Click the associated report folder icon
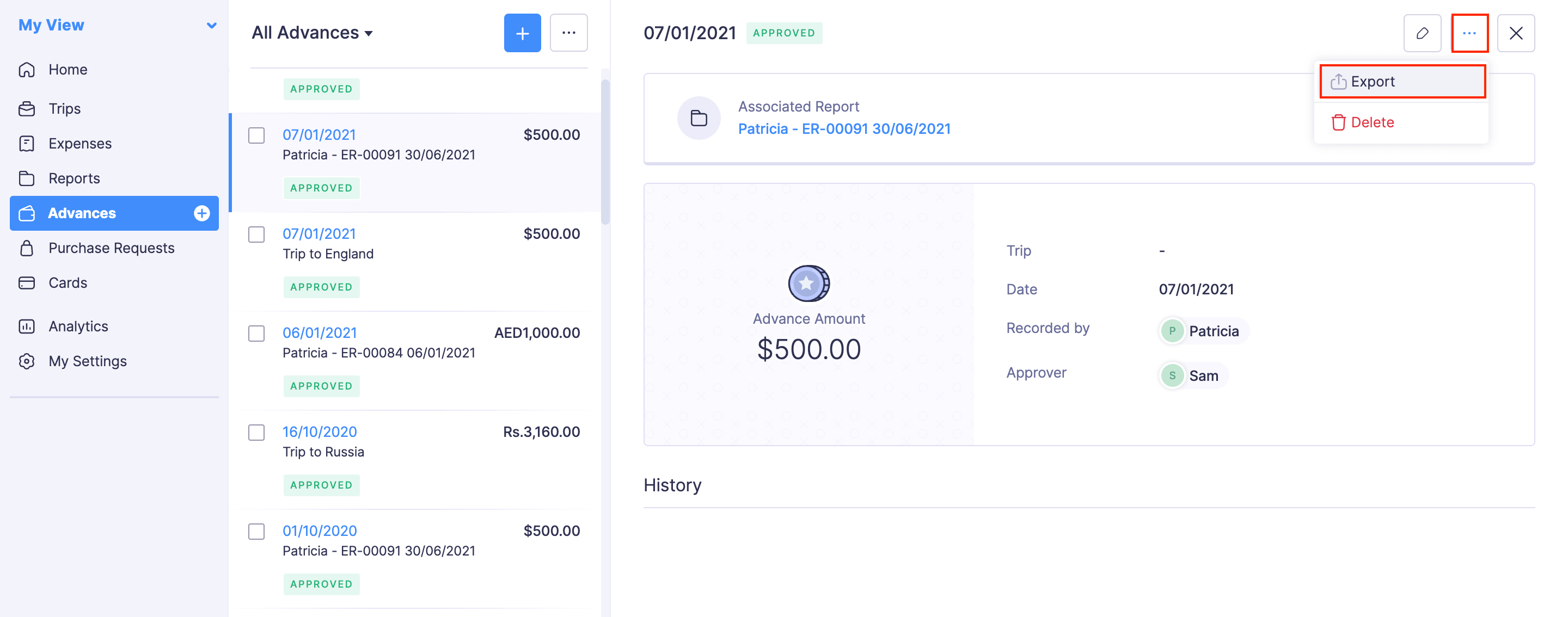This screenshot has width=1568, height=617. (x=698, y=118)
